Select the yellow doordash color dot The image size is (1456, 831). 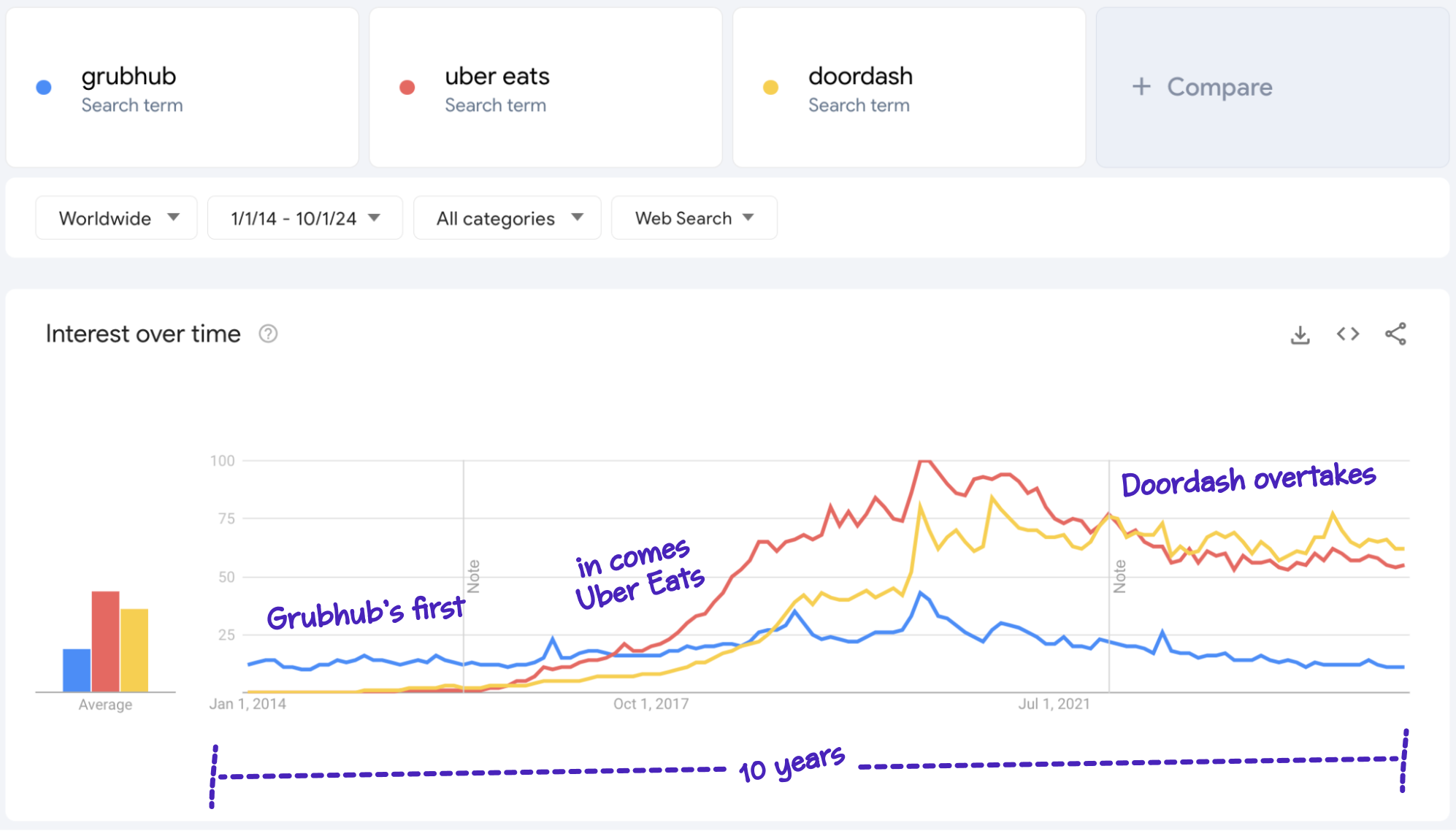770,88
